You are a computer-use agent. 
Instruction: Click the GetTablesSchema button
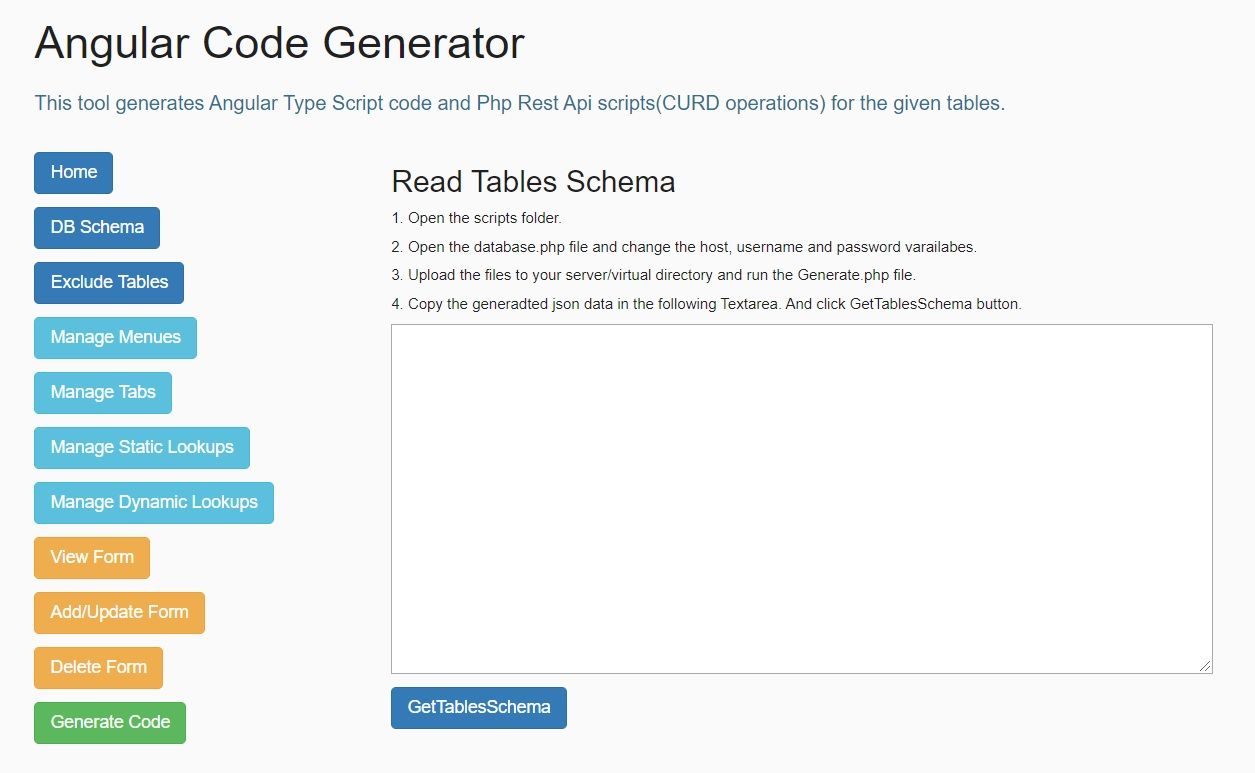point(478,708)
